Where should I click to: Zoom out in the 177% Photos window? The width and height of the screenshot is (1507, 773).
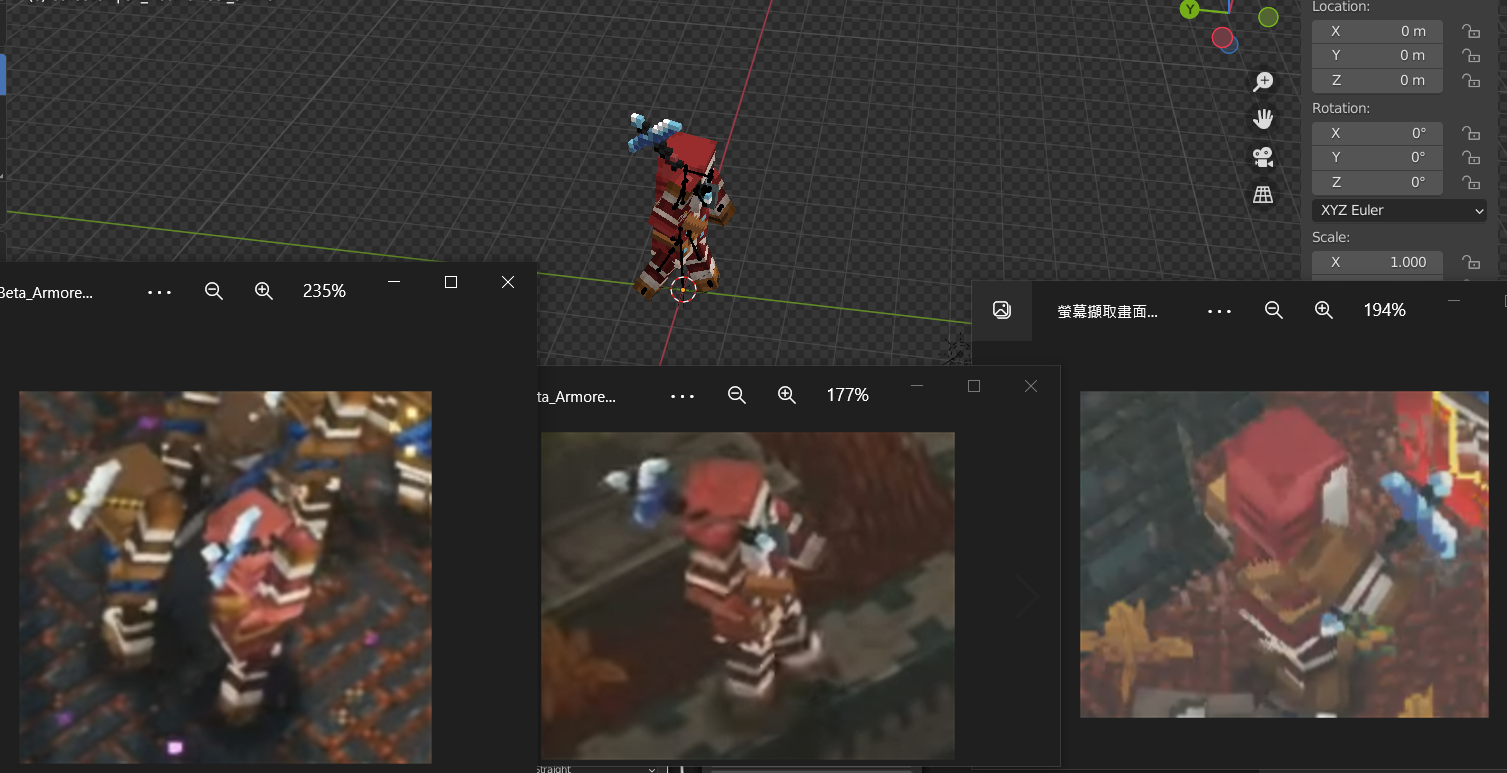(737, 395)
